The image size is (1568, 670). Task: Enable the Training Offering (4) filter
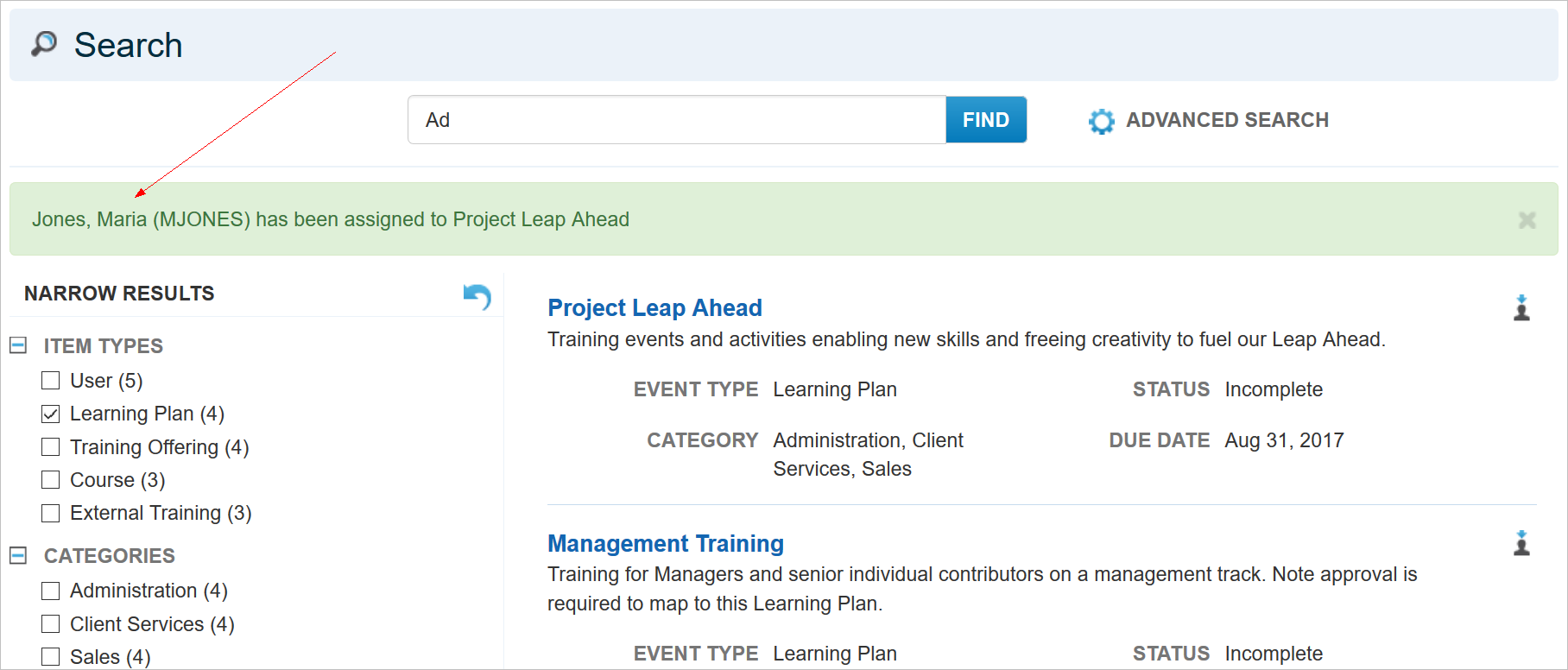pyautogui.click(x=51, y=447)
